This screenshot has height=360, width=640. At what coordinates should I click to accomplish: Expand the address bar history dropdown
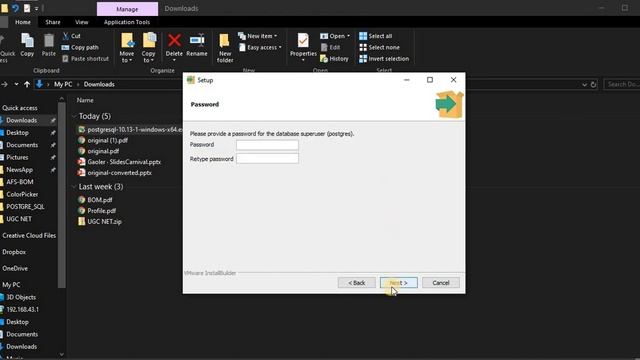[x=584, y=84]
